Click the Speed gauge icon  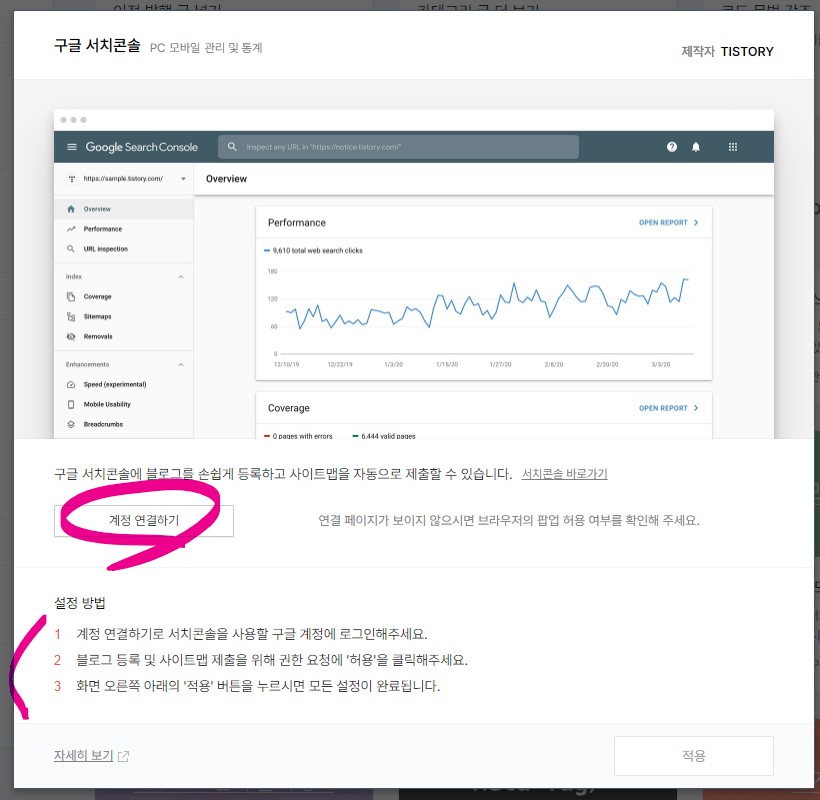pyautogui.click(x=71, y=384)
